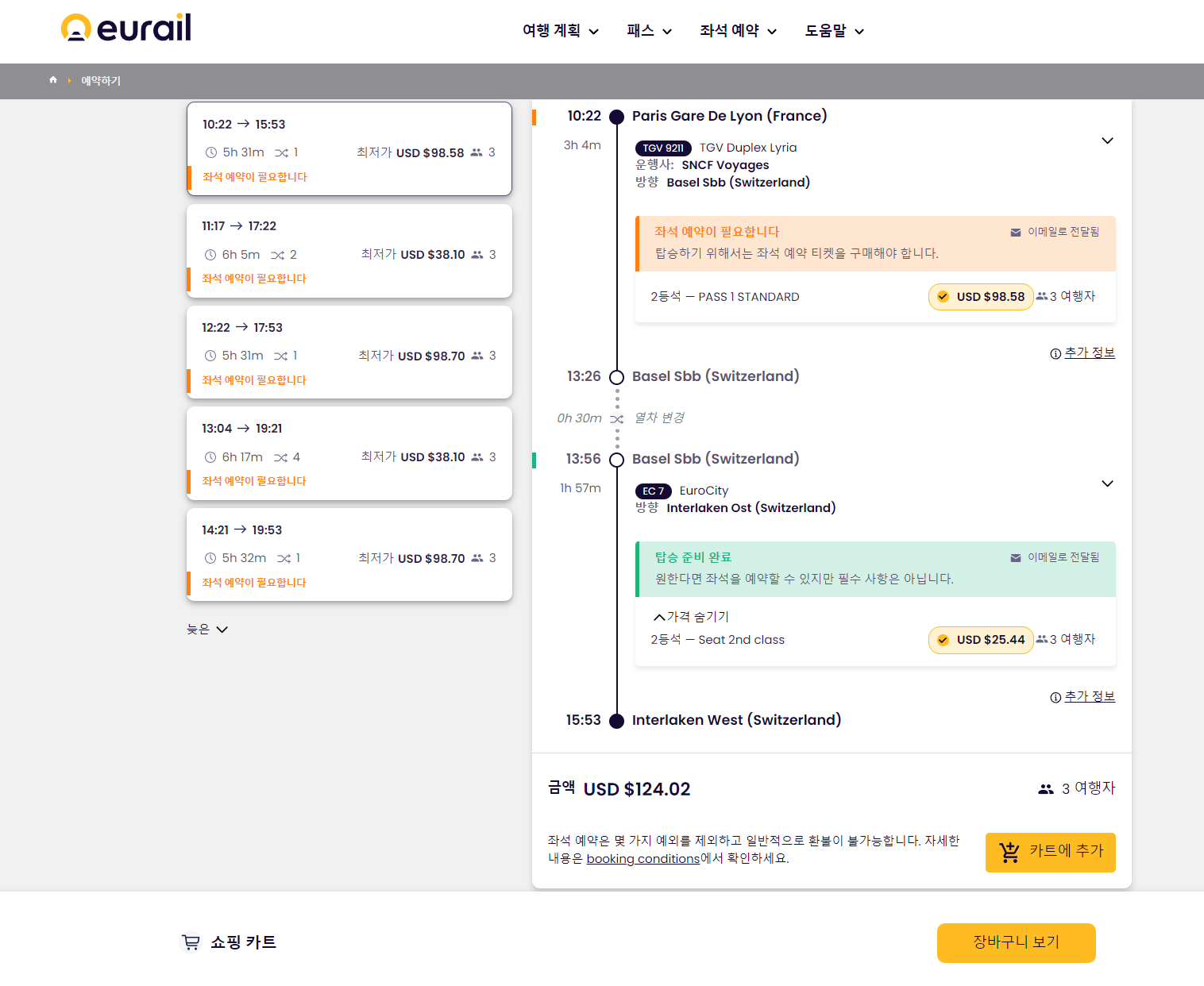The width and height of the screenshot is (1204, 986).
Task: Click the travelers icon on 12:22 trip card
Action: pyautogui.click(x=477, y=356)
